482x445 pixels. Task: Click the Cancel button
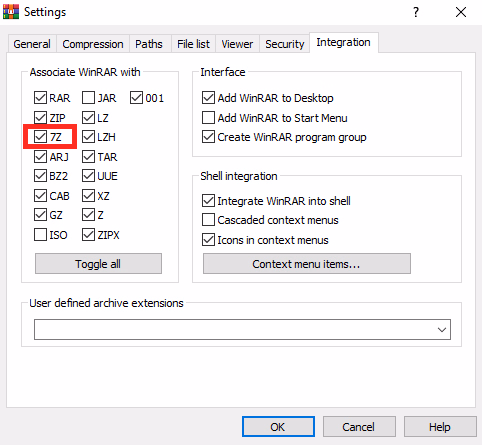pyautogui.click(x=359, y=426)
